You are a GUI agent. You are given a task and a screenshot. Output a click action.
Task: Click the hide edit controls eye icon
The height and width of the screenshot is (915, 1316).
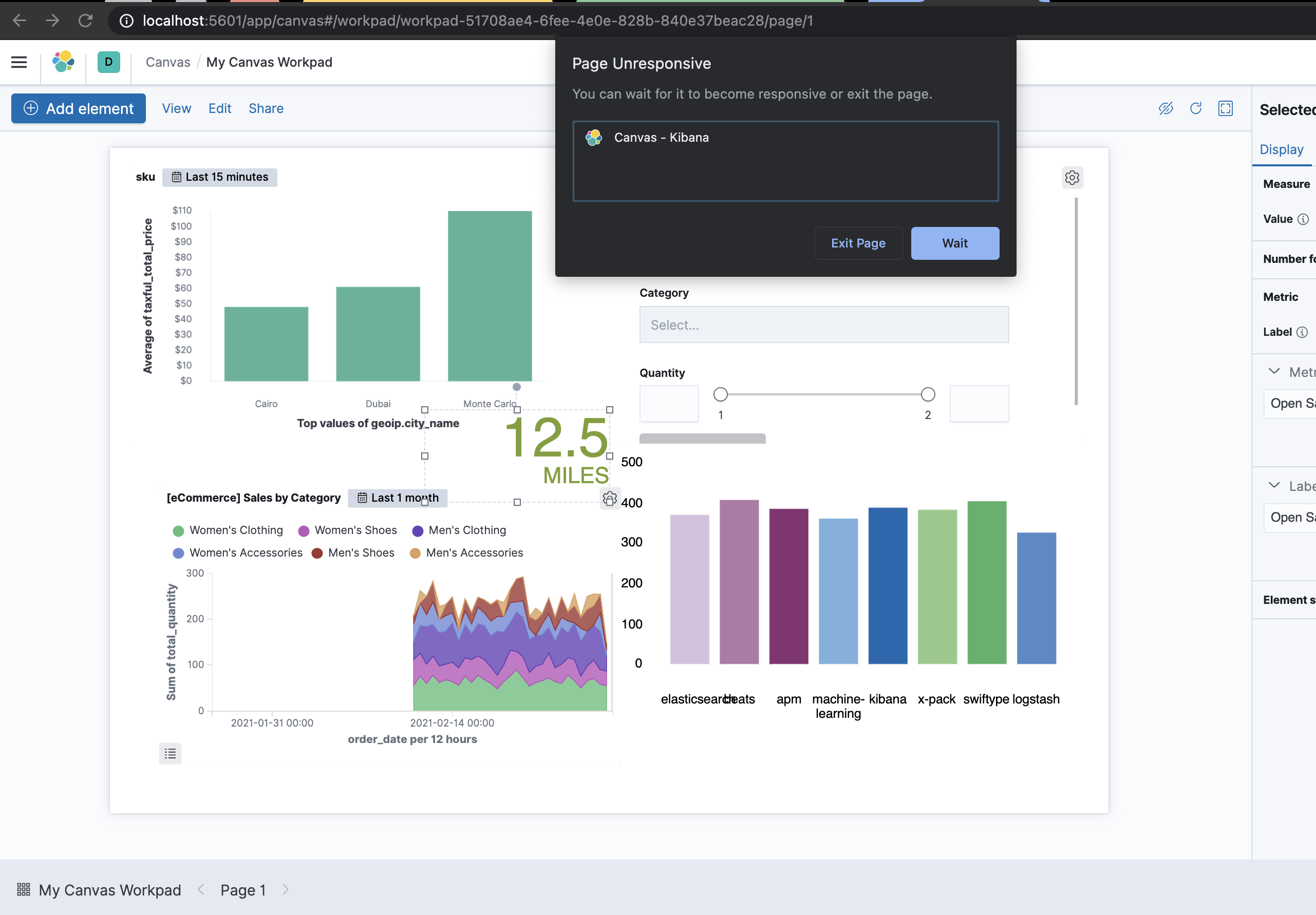[x=1165, y=108]
